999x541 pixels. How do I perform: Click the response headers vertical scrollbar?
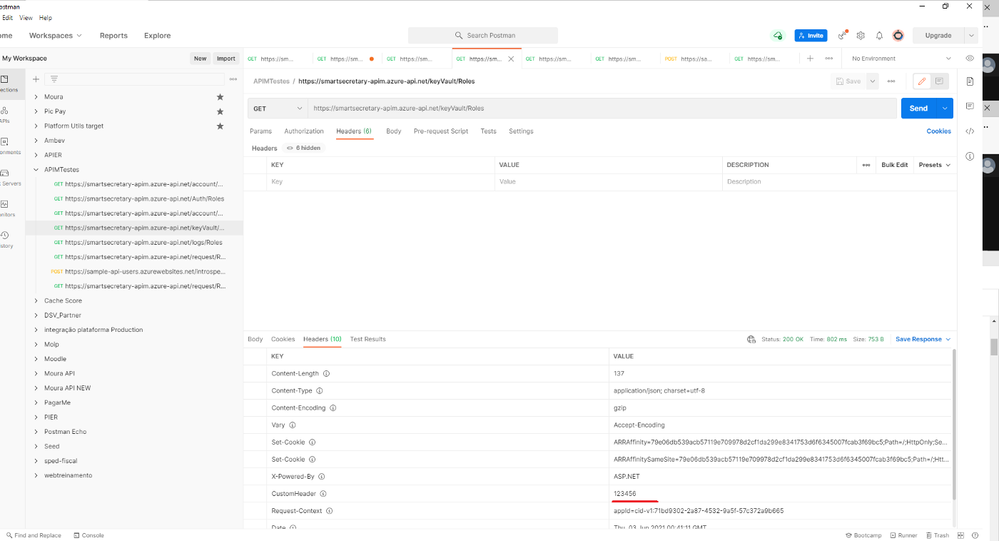[x=954, y=424]
